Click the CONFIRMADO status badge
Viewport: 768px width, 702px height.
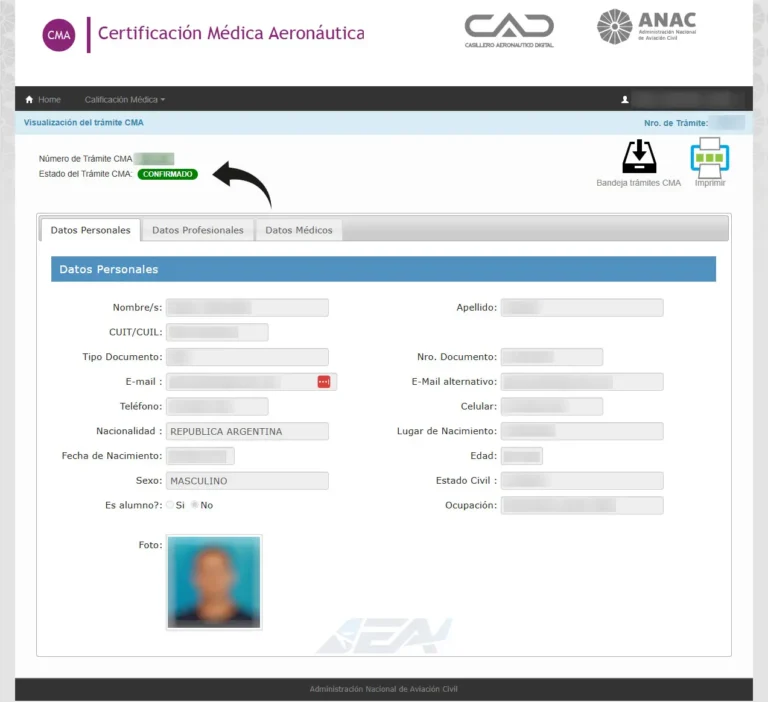[x=168, y=174]
